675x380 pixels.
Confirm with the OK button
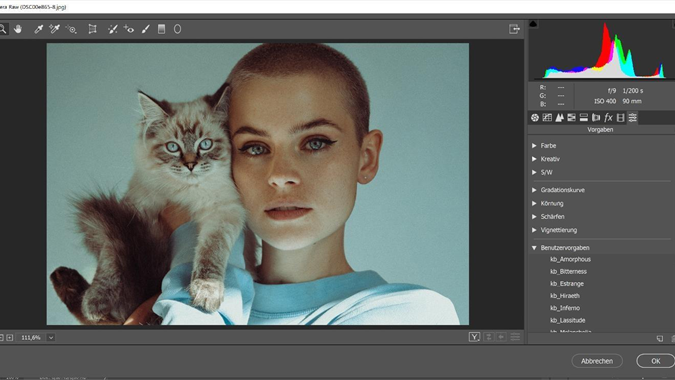pos(655,361)
